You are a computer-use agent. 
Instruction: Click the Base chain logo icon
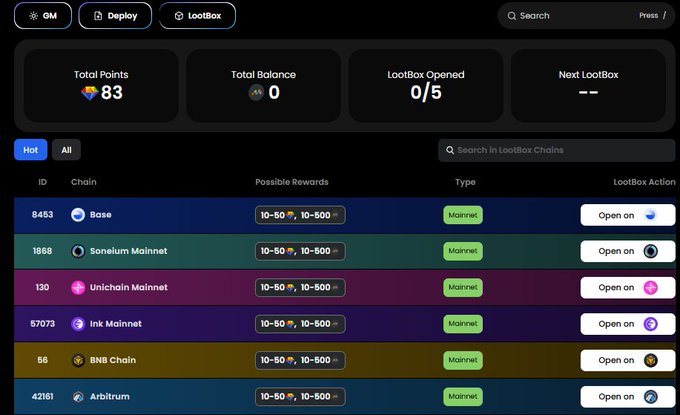[x=78, y=215]
